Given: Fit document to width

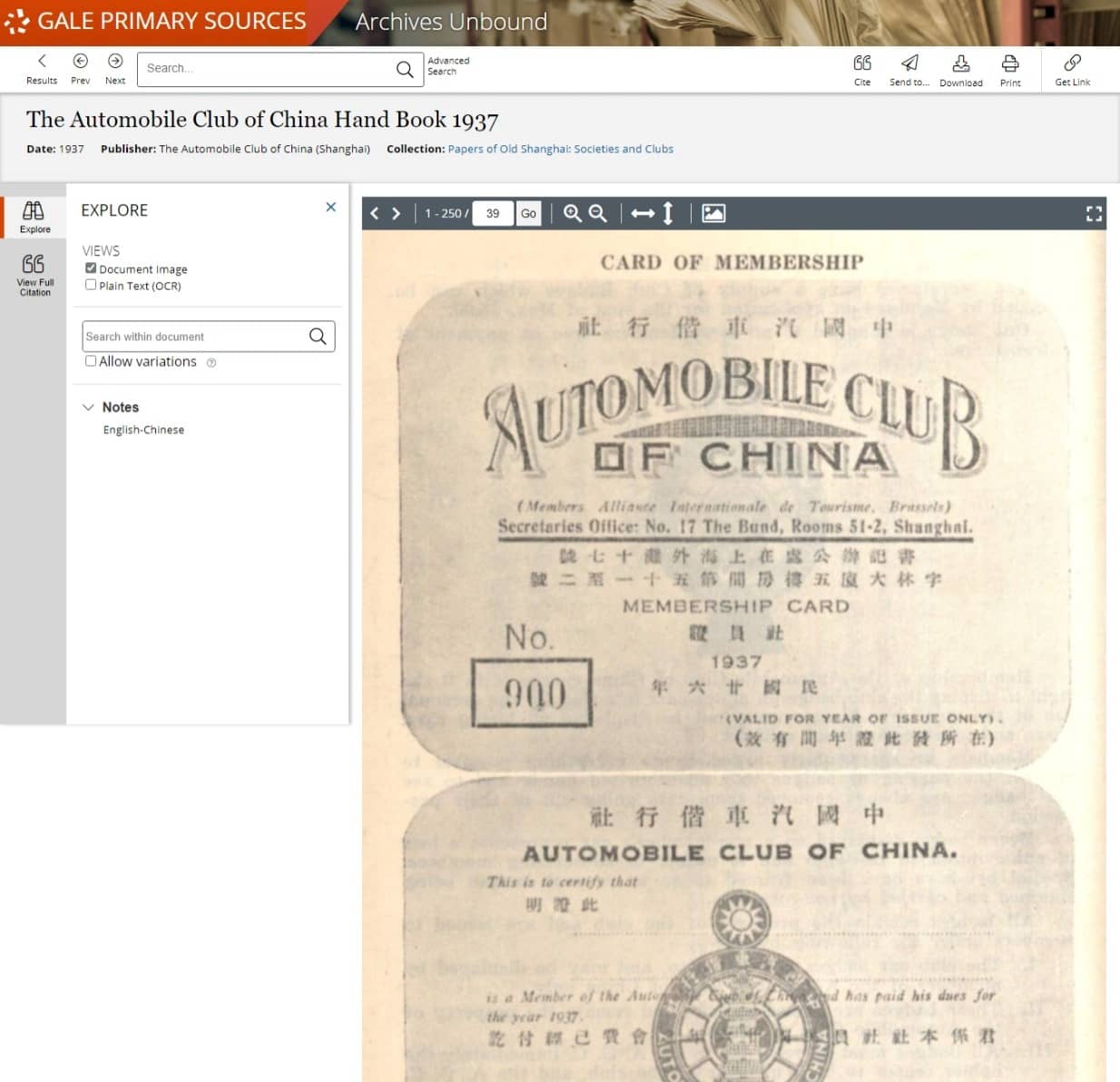Looking at the screenshot, I should tap(643, 213).
